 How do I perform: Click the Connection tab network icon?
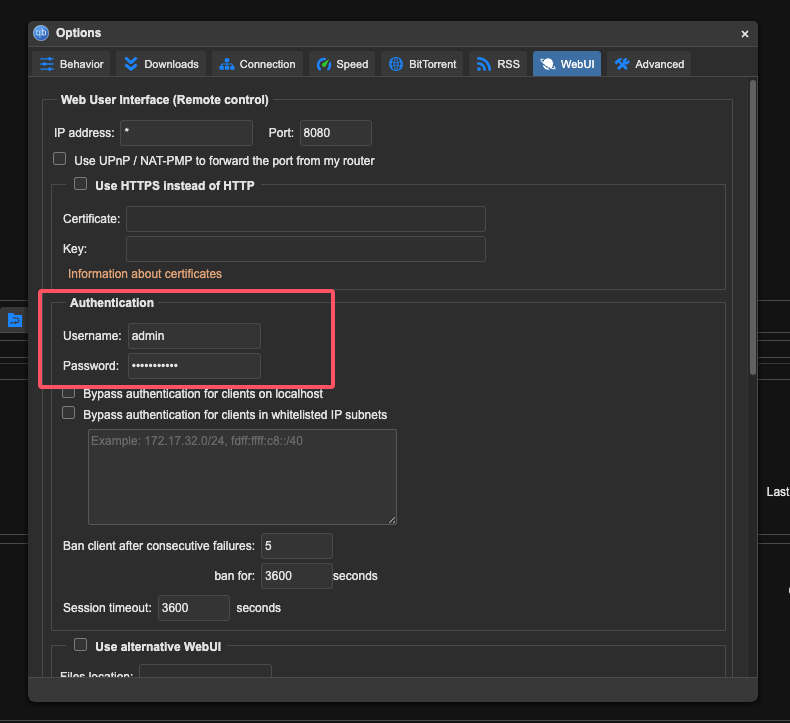(227, 64)
